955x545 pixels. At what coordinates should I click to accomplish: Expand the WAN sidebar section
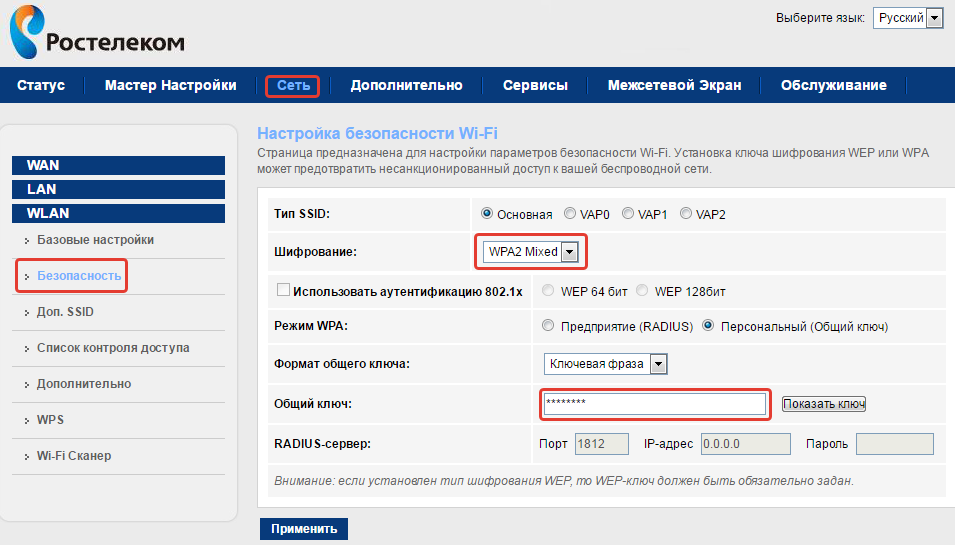118,165
